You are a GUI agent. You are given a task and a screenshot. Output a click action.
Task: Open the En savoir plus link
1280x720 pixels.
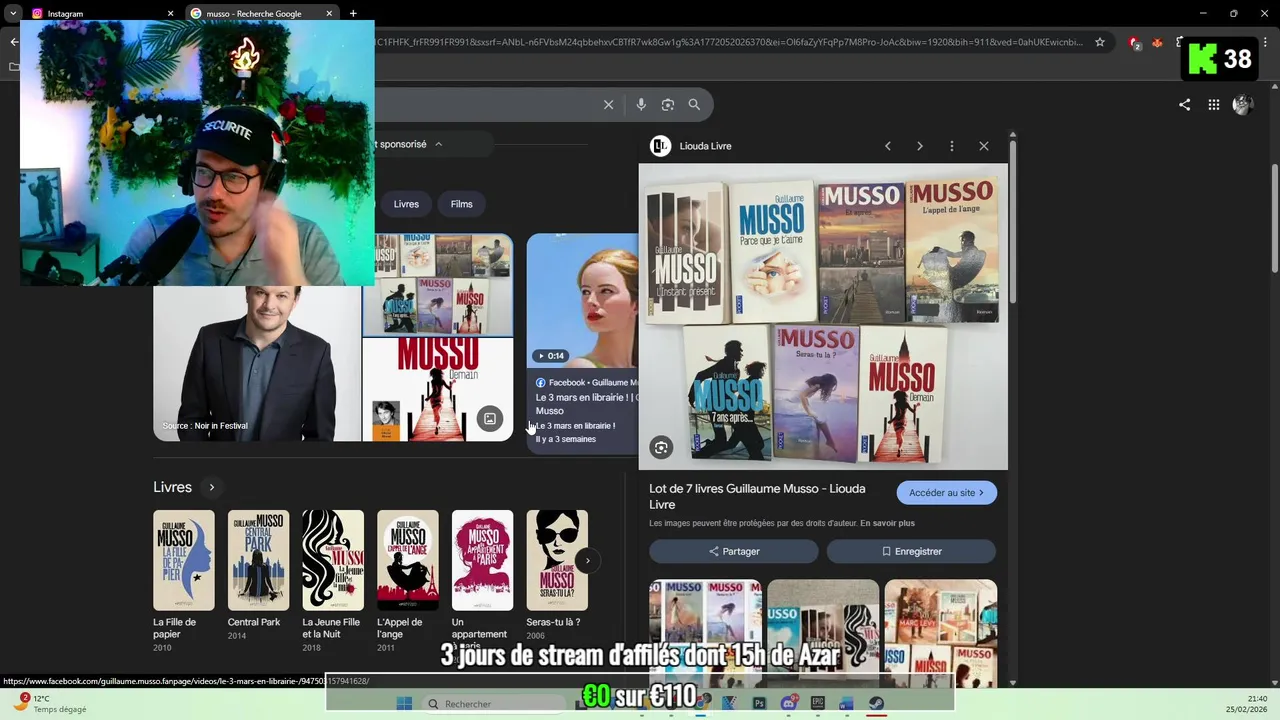[x=887, y=523]
